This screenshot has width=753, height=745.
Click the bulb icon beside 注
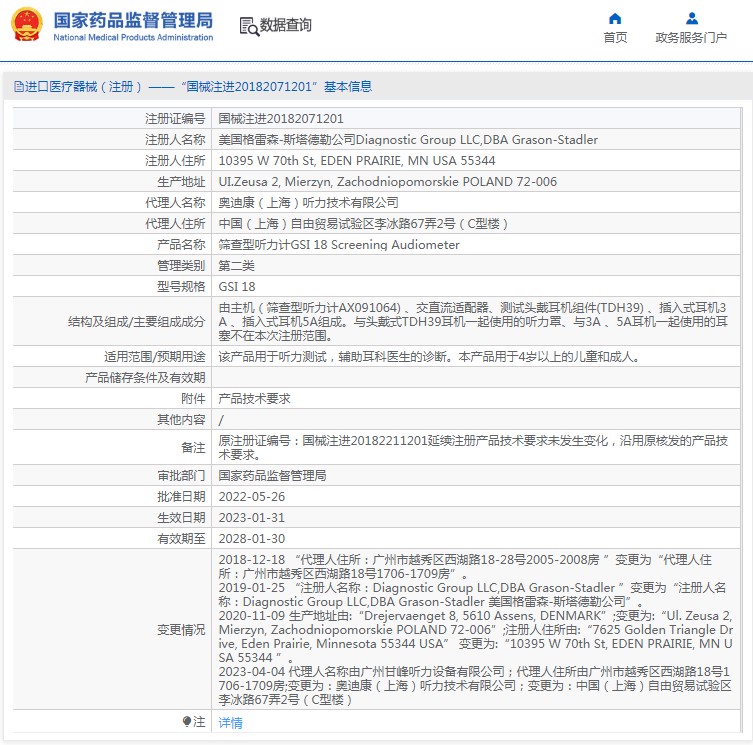click(186, 722)
